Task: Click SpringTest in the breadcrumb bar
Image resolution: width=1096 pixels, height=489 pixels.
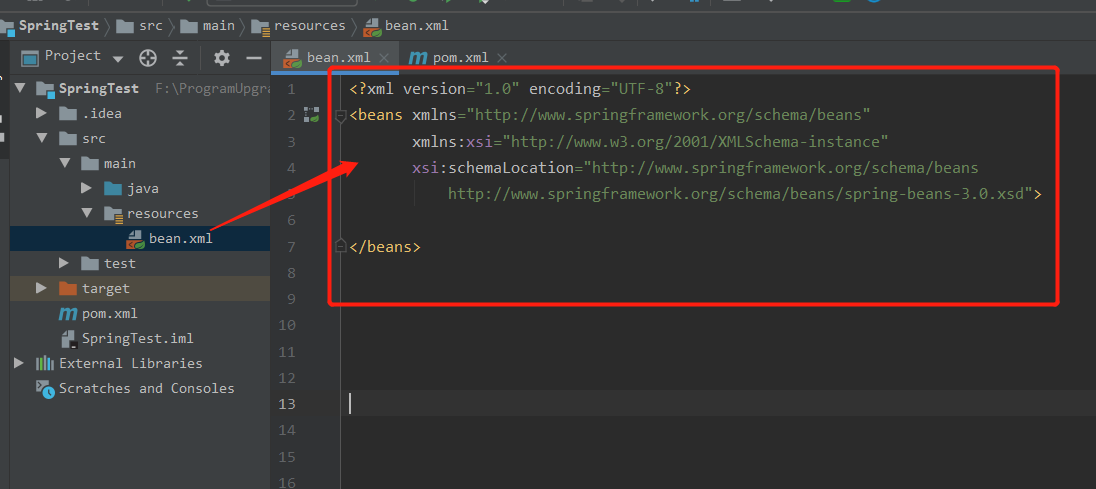Action: pos(59,26)
